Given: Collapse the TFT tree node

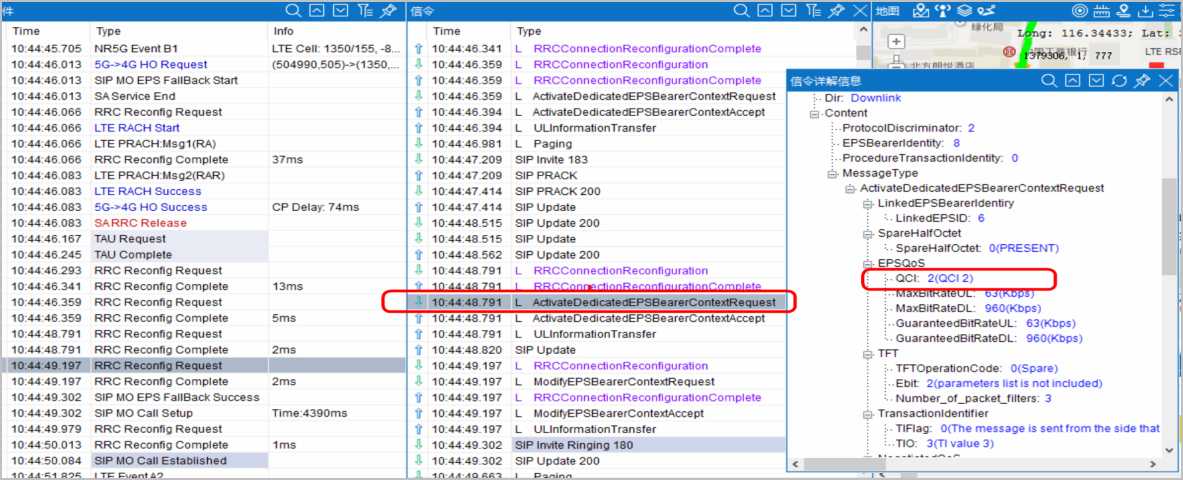Looking at the screenshot, I should 868,354.
